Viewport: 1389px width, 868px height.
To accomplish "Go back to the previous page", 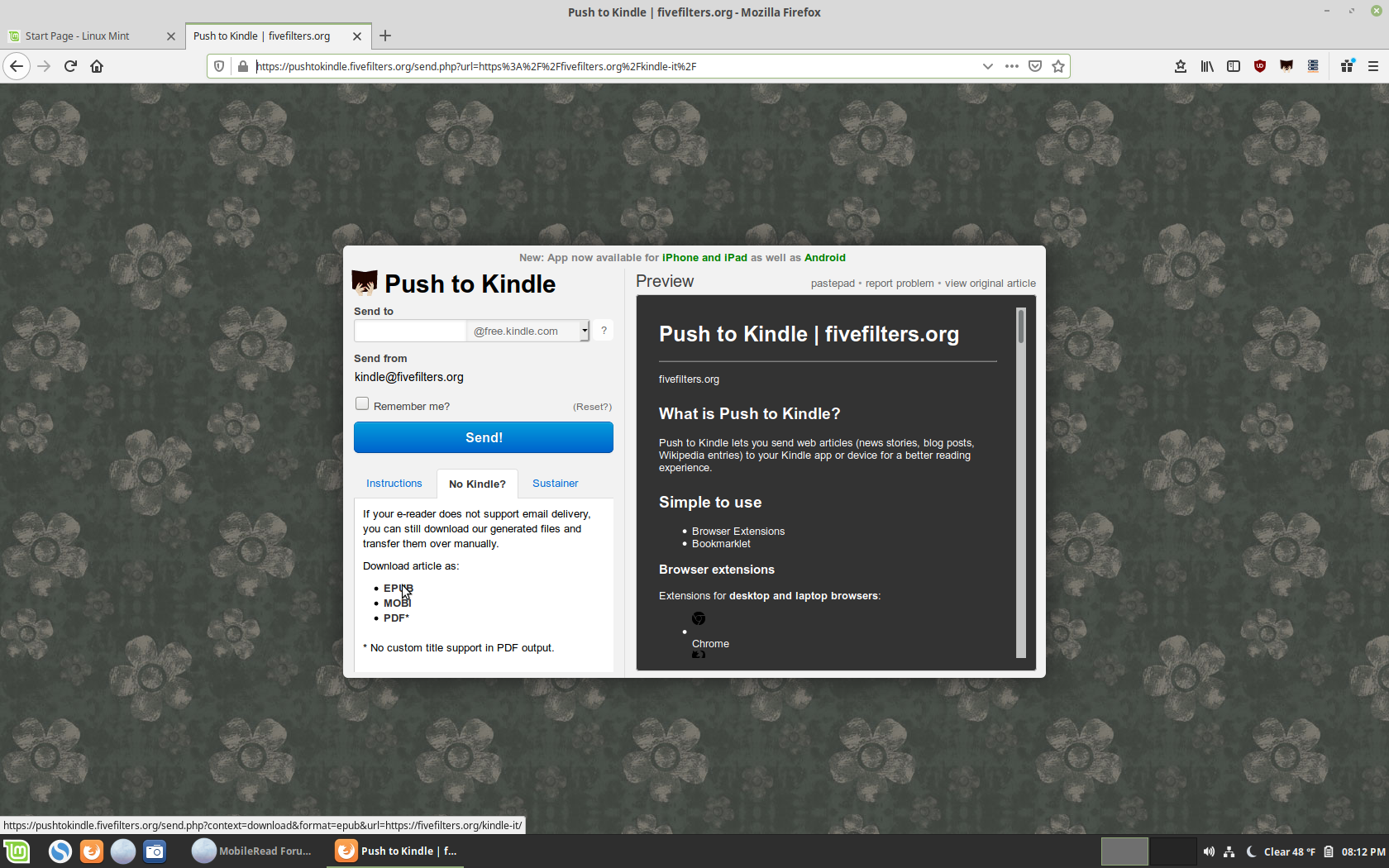I will pos(17,66).
